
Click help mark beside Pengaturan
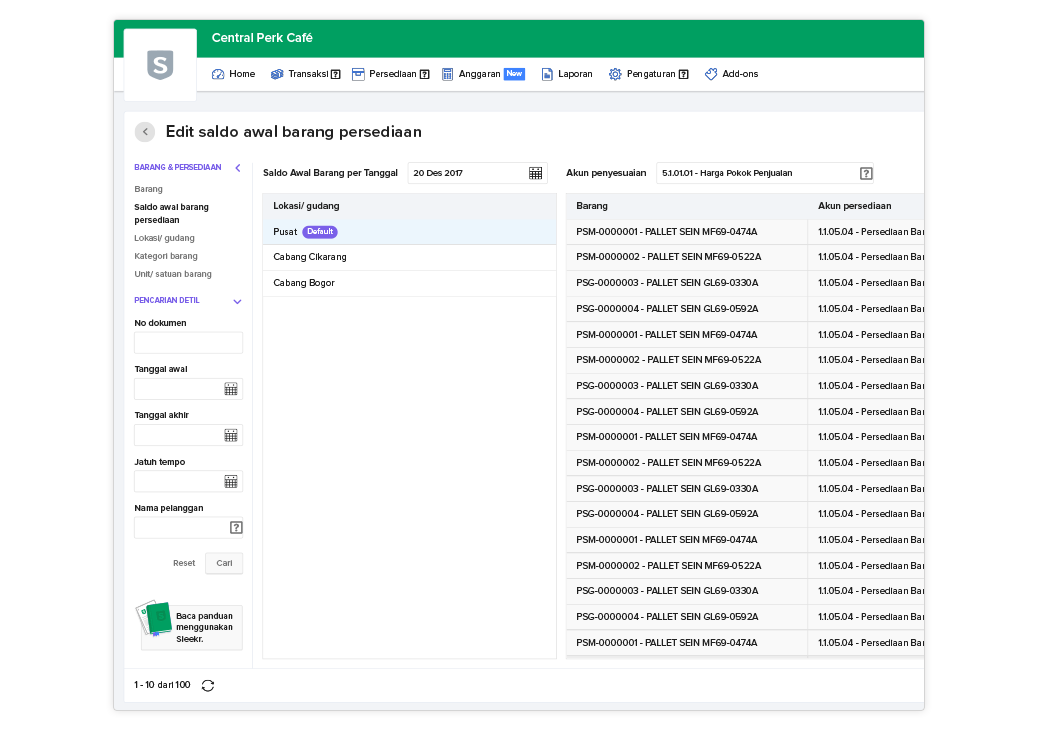pyautogui.click(x=684, y=74)
